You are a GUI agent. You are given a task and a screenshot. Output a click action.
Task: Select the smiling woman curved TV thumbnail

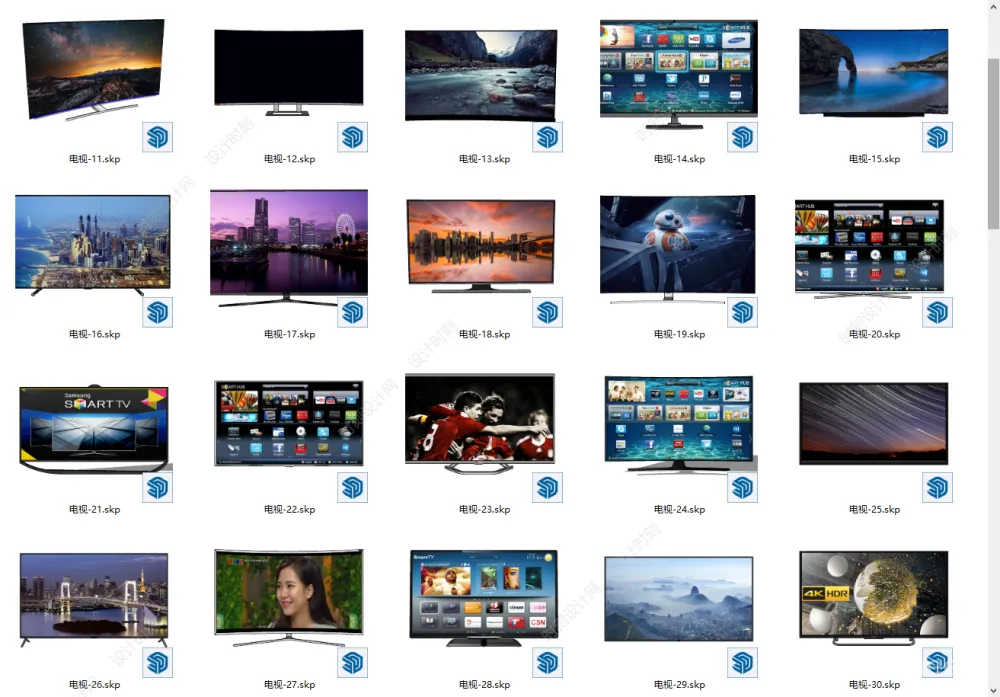pyautogui.click(x=288, y=594)
